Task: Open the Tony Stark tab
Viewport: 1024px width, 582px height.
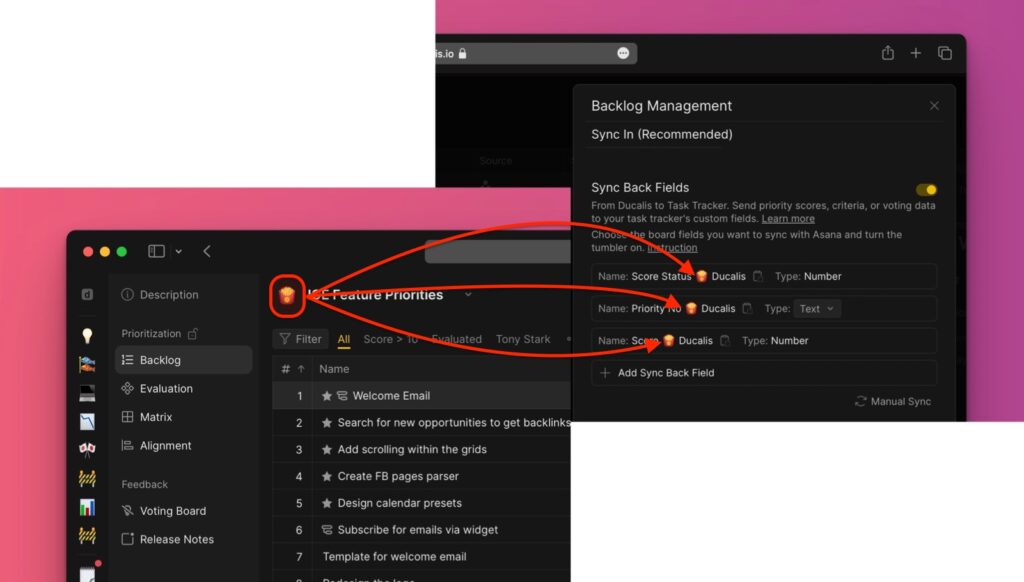Action: (x=523, y=339)
